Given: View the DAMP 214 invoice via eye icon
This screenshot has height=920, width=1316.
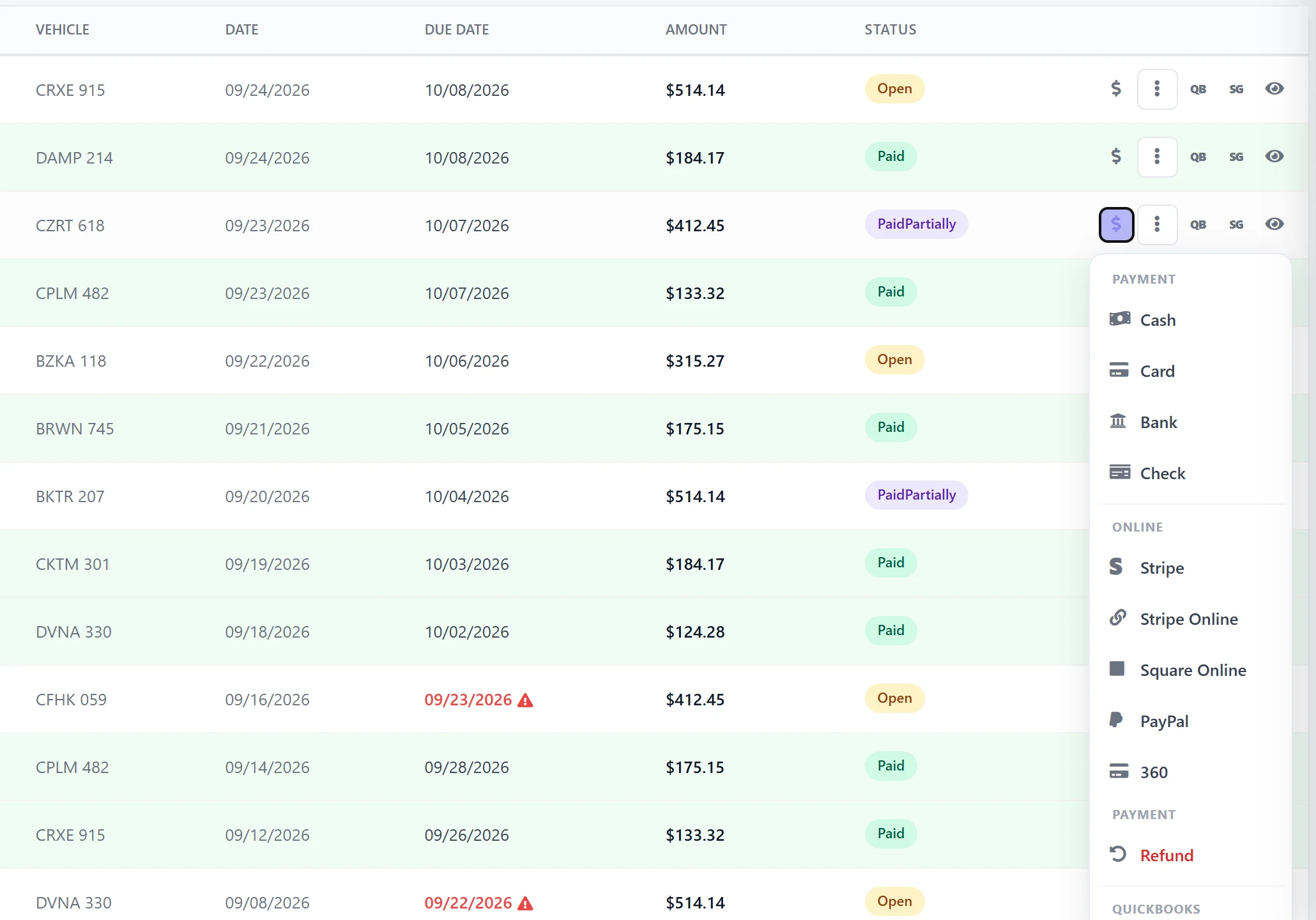Looking at the screenshot, I should coord(1274,157).
